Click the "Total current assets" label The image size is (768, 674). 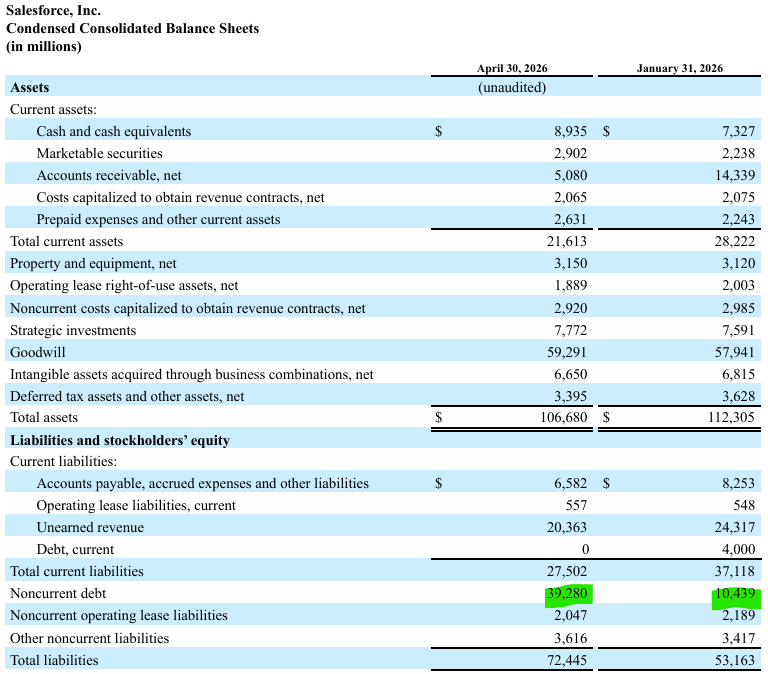click(67, 241)
